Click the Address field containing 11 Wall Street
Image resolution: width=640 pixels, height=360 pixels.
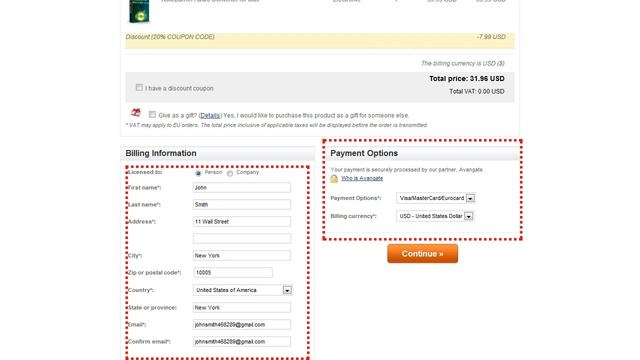coord(242,222)
